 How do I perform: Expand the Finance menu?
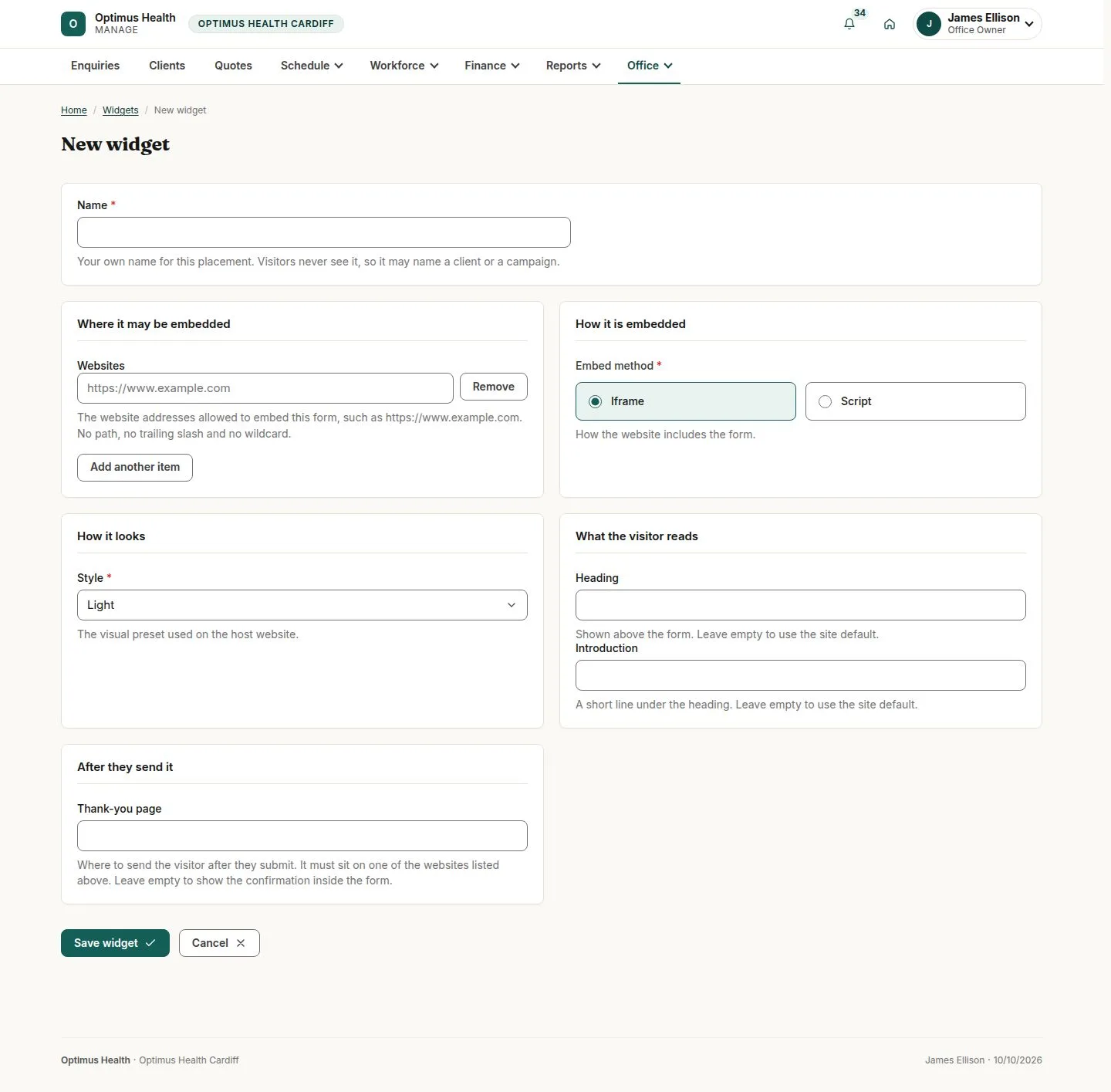(x=492, y=66)
